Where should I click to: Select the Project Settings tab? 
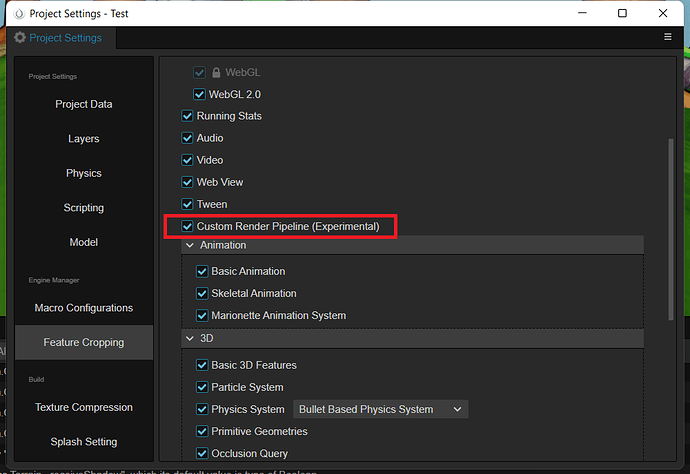pos(61,38)
